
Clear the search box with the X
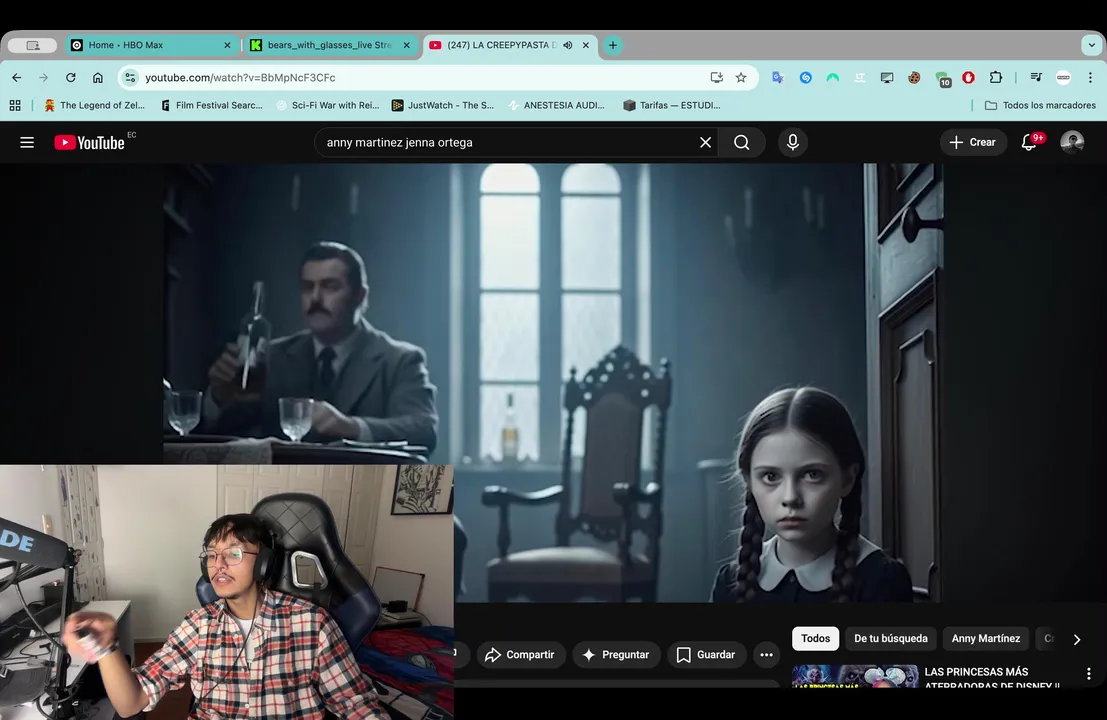[x=705, y=143]
